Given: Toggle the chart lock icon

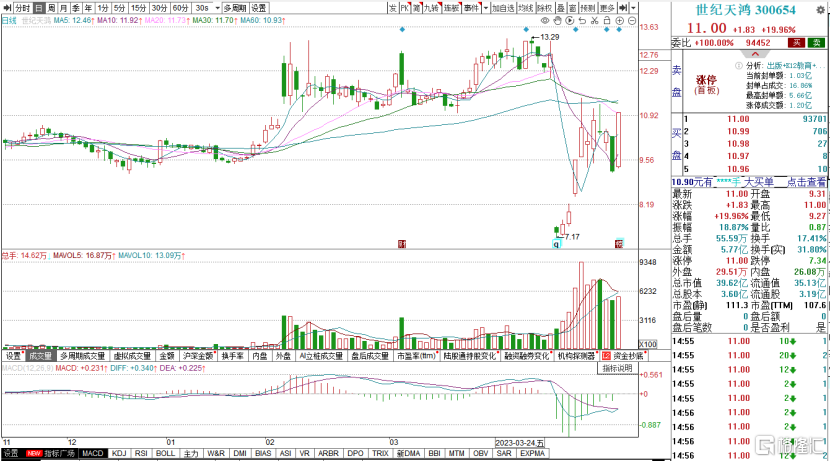Looking at the screenshot, I should 607,21.
